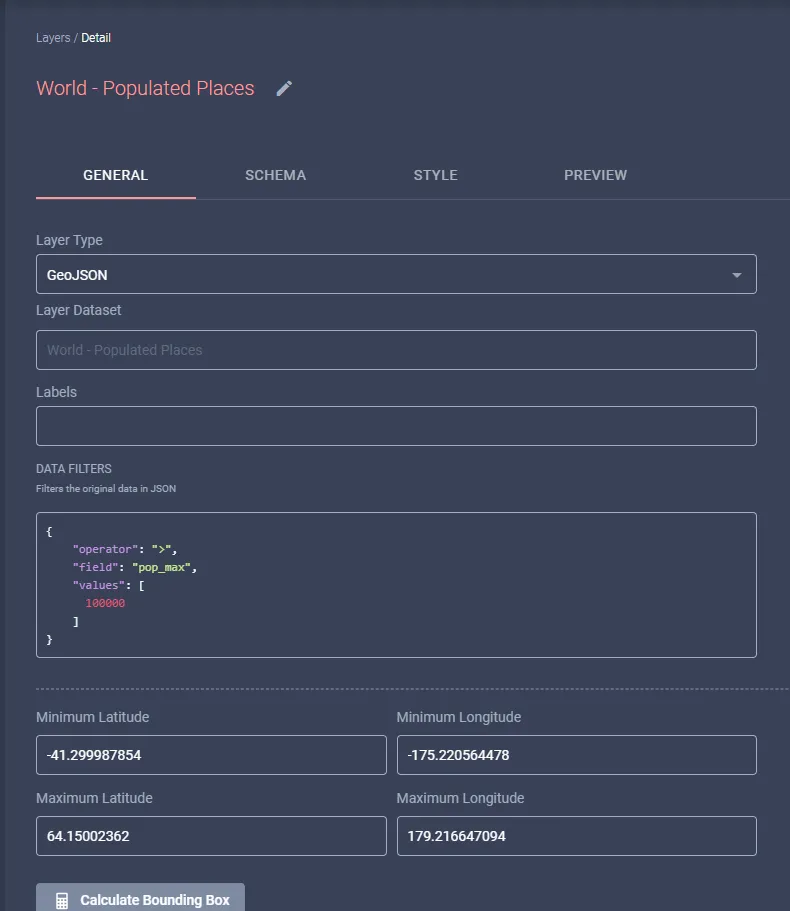Focus the Layer Dataset field

tap(396, 350)
